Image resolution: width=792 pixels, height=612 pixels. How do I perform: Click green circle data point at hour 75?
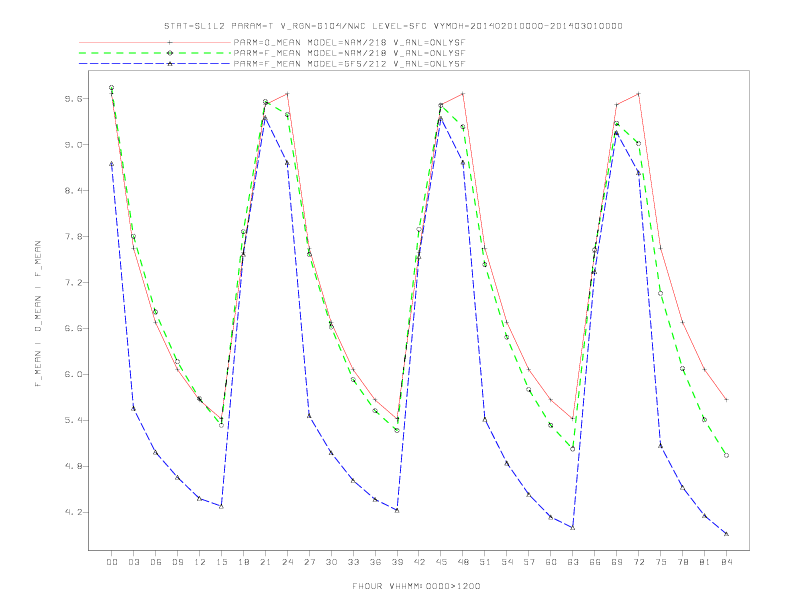click(x=660, y=293)
